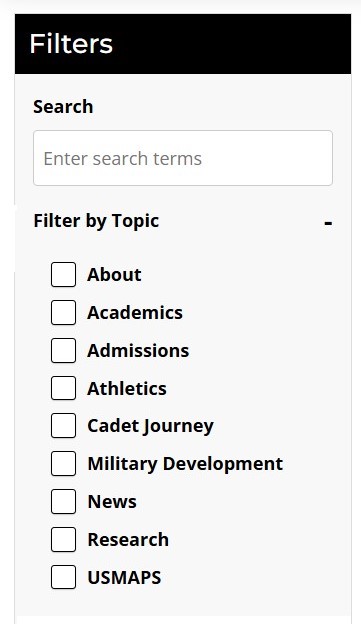This screenshot has width=361, height=624.
Task: Click the Military Development label text
Action: (x=185, y=464)
